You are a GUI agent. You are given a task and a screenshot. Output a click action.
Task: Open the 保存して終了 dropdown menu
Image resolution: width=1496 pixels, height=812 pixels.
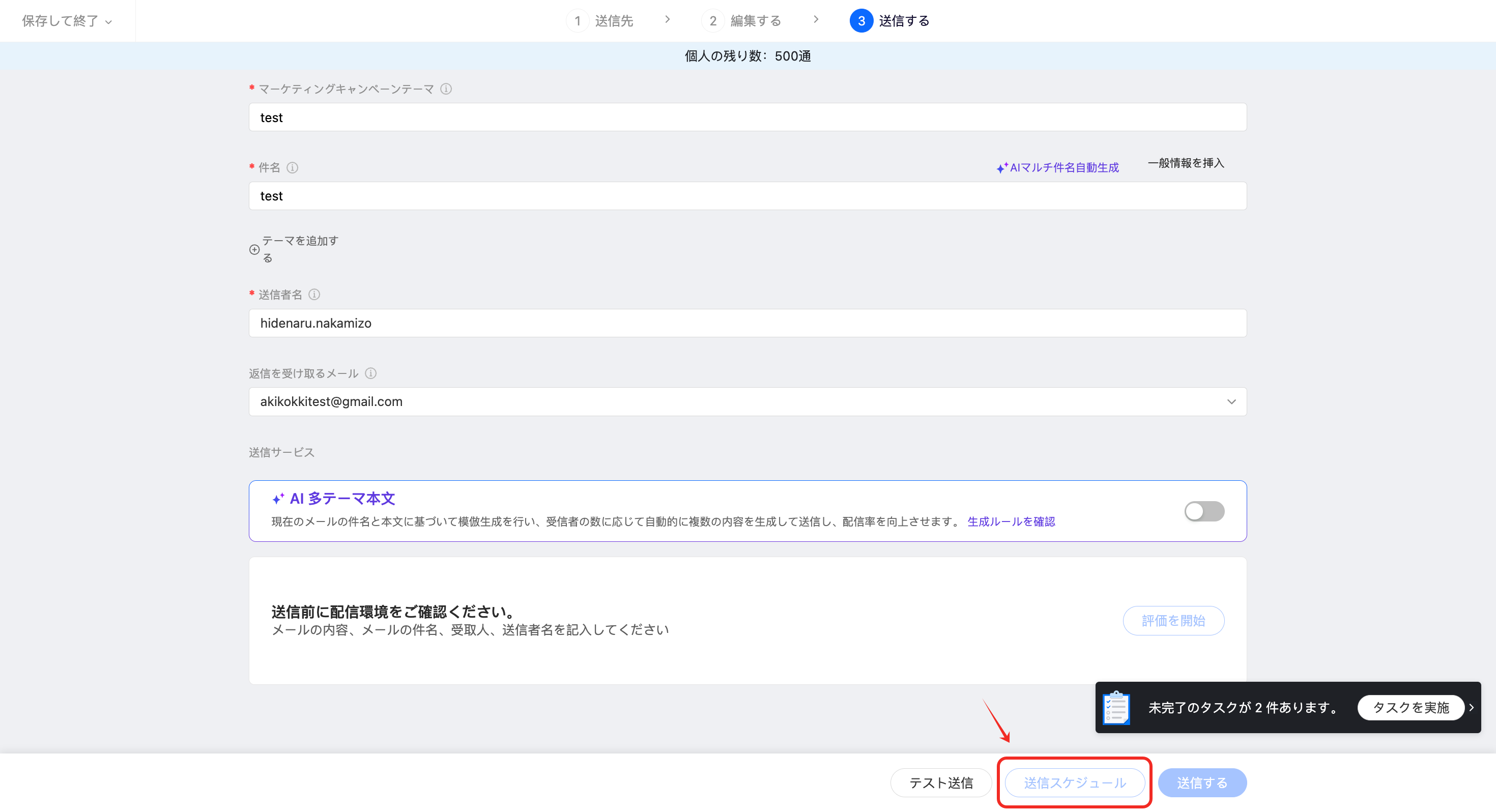[67, 21]
